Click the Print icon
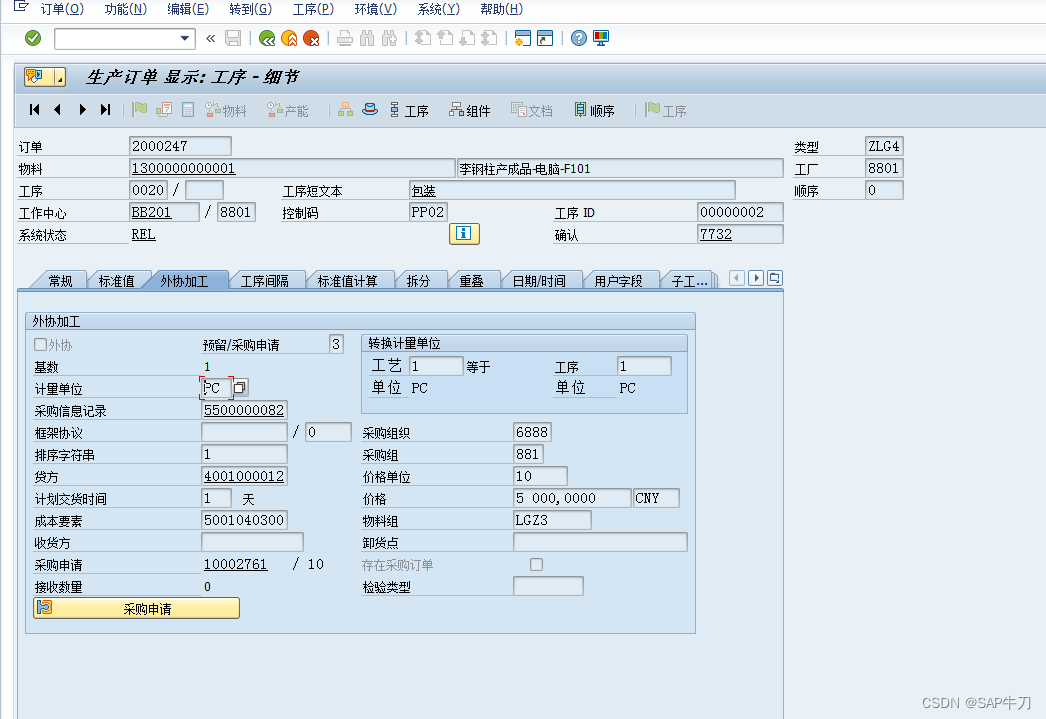The image size is (1046, 719). (x=345, y=38)
